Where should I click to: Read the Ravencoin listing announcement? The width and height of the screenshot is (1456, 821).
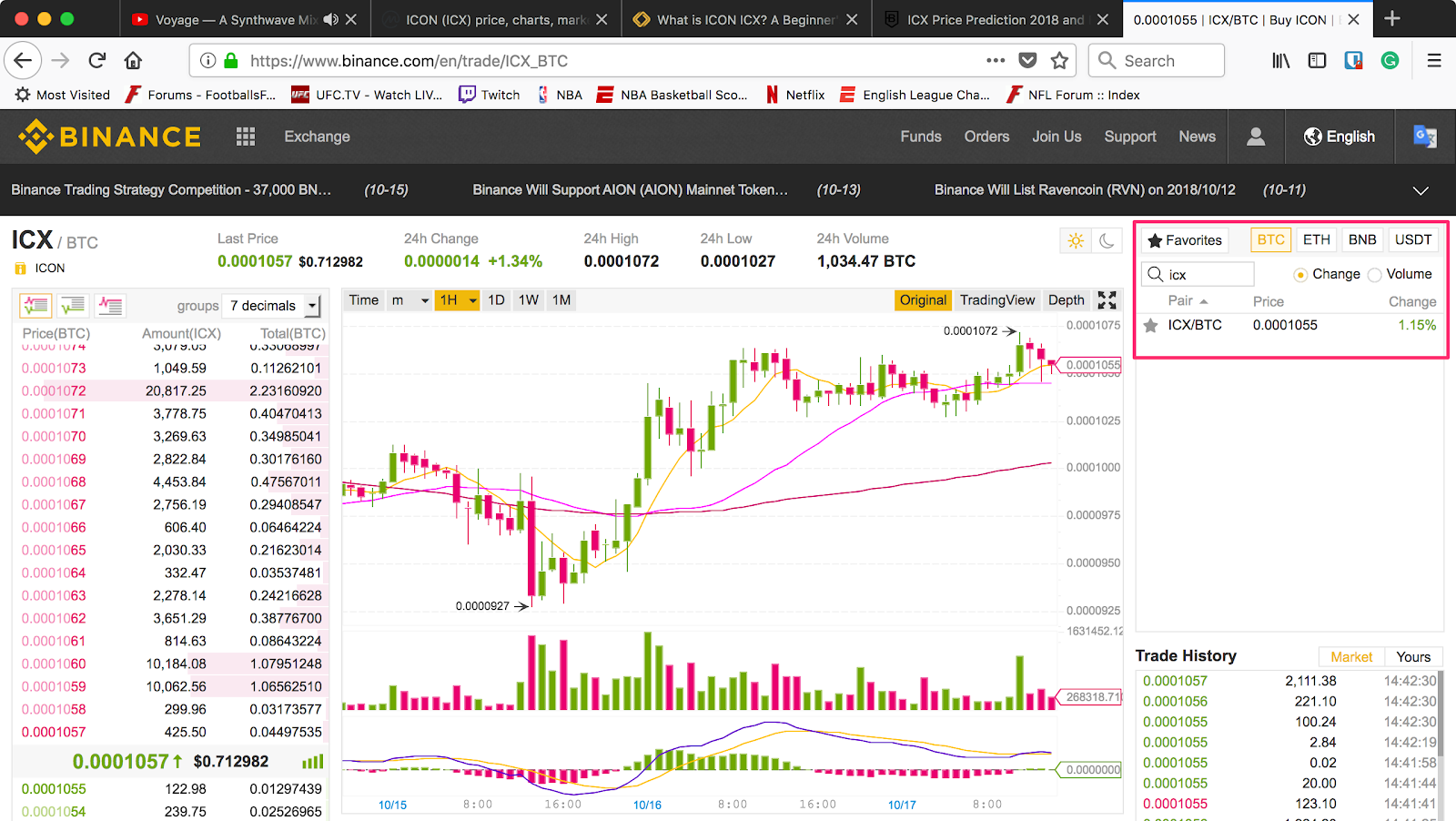click(x=1085, y=190)
